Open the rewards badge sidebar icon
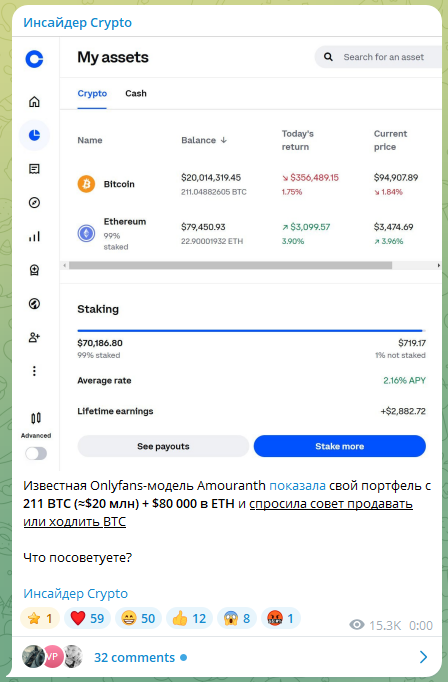 coord(34,270)
